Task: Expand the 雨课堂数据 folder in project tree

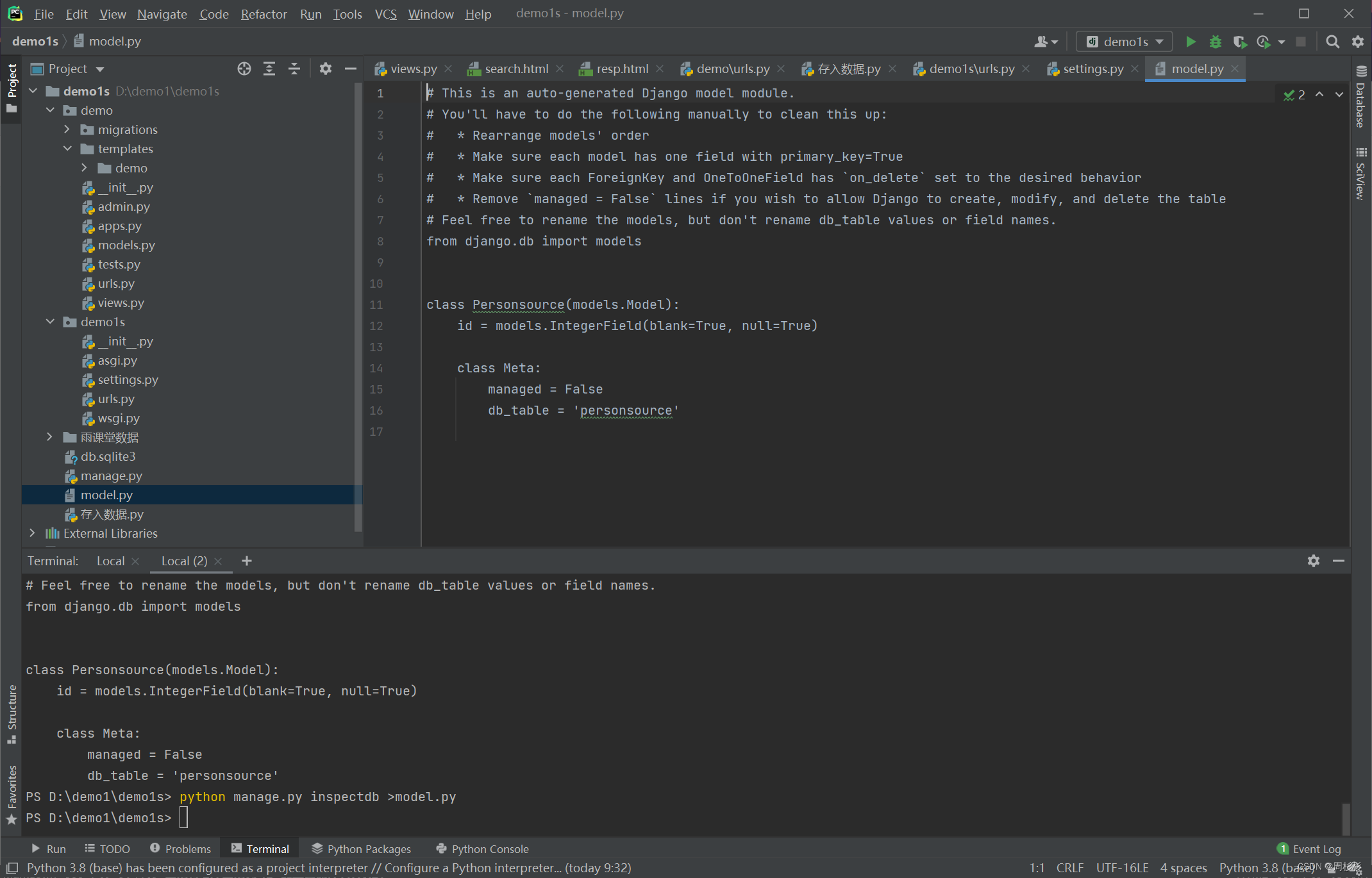Action: (50, 437)
